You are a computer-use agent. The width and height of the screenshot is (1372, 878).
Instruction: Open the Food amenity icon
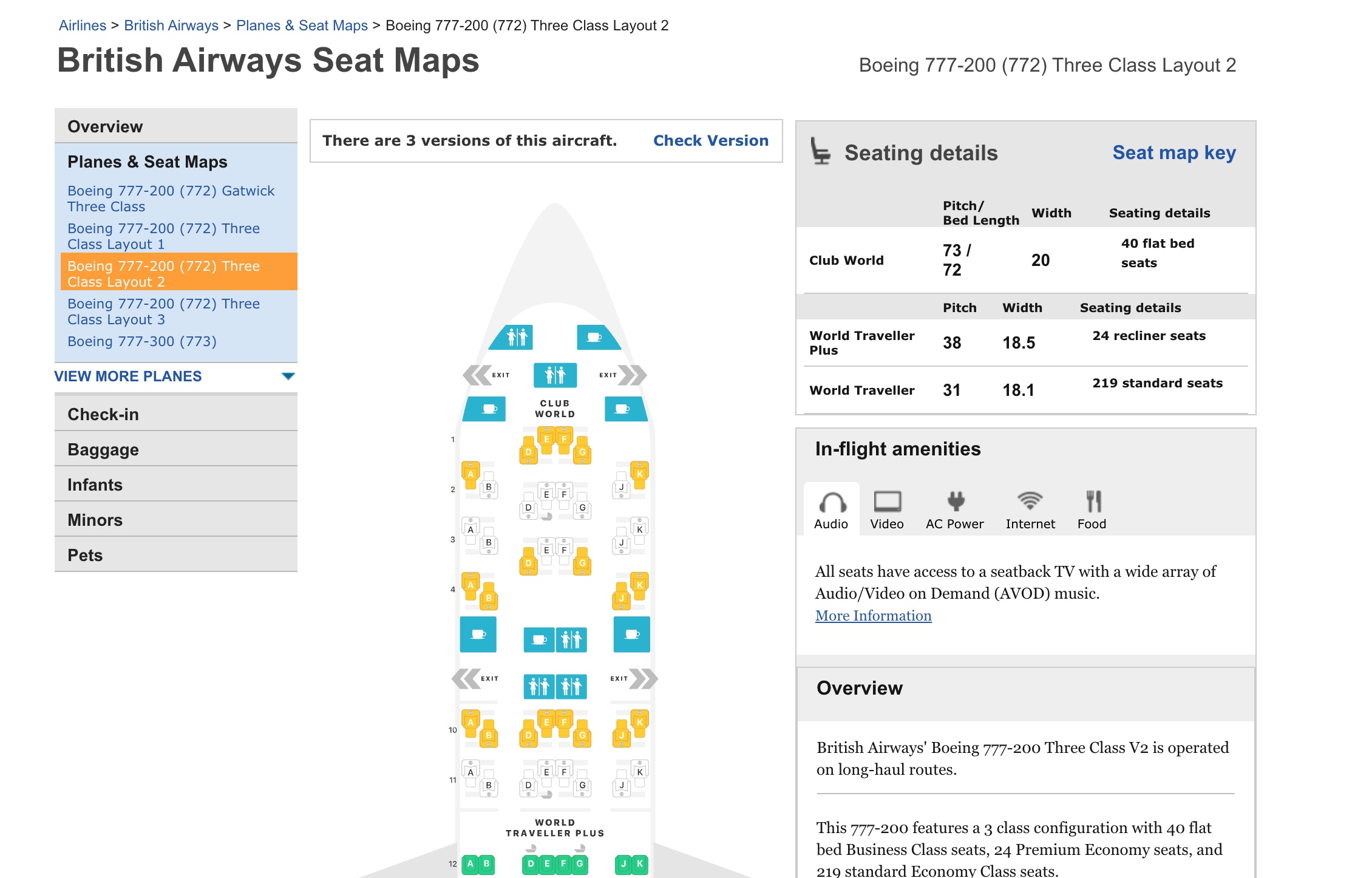point(1093,502)
